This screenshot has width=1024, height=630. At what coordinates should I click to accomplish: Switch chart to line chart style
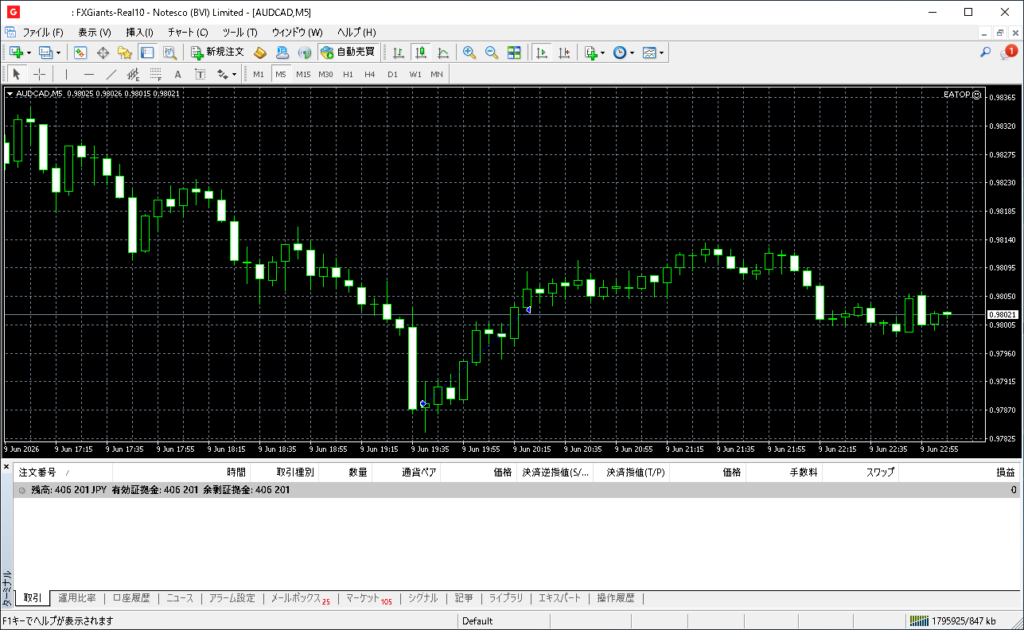(x=443, y=53)
